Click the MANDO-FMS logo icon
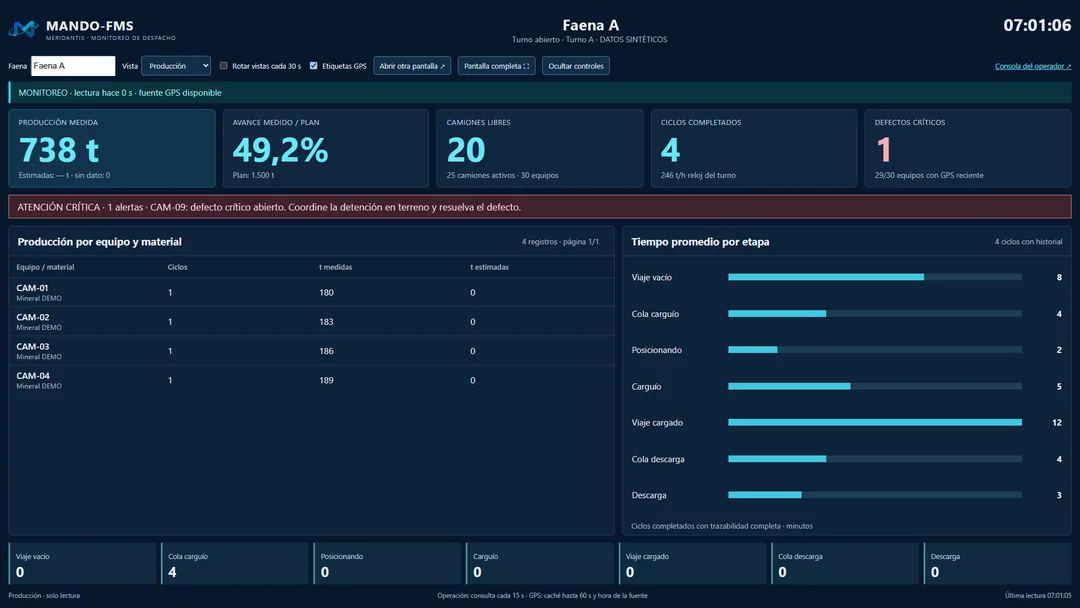The height and width of the screenshot is (608, 1080). pyautogui.click(x=23, y=29)
